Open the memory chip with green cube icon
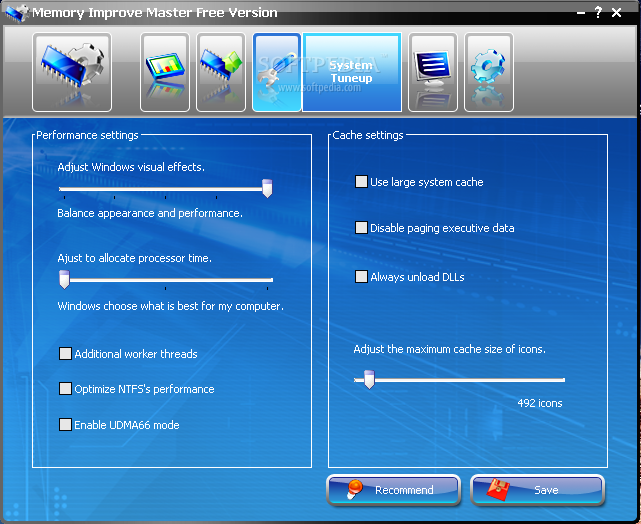Viewport: 641px width, 524px height. [221, 72]
